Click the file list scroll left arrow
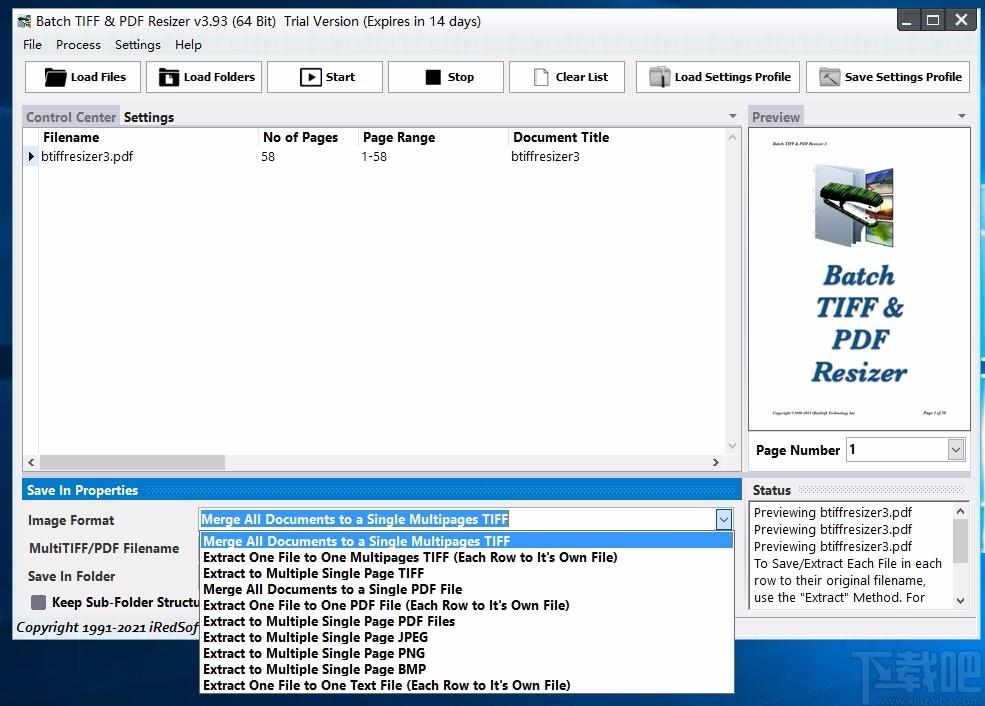This screenshot has height=706, width=985. pyautogui.click(x=31, y=462)
